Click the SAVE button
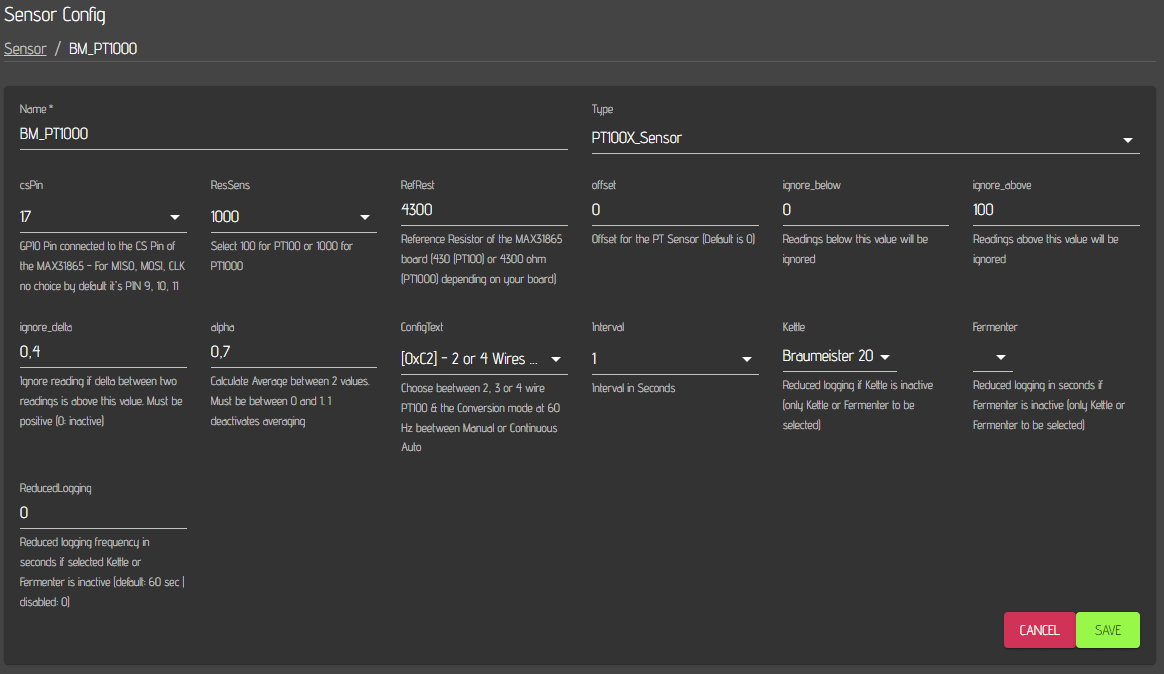 click(x=1107, y=630)
